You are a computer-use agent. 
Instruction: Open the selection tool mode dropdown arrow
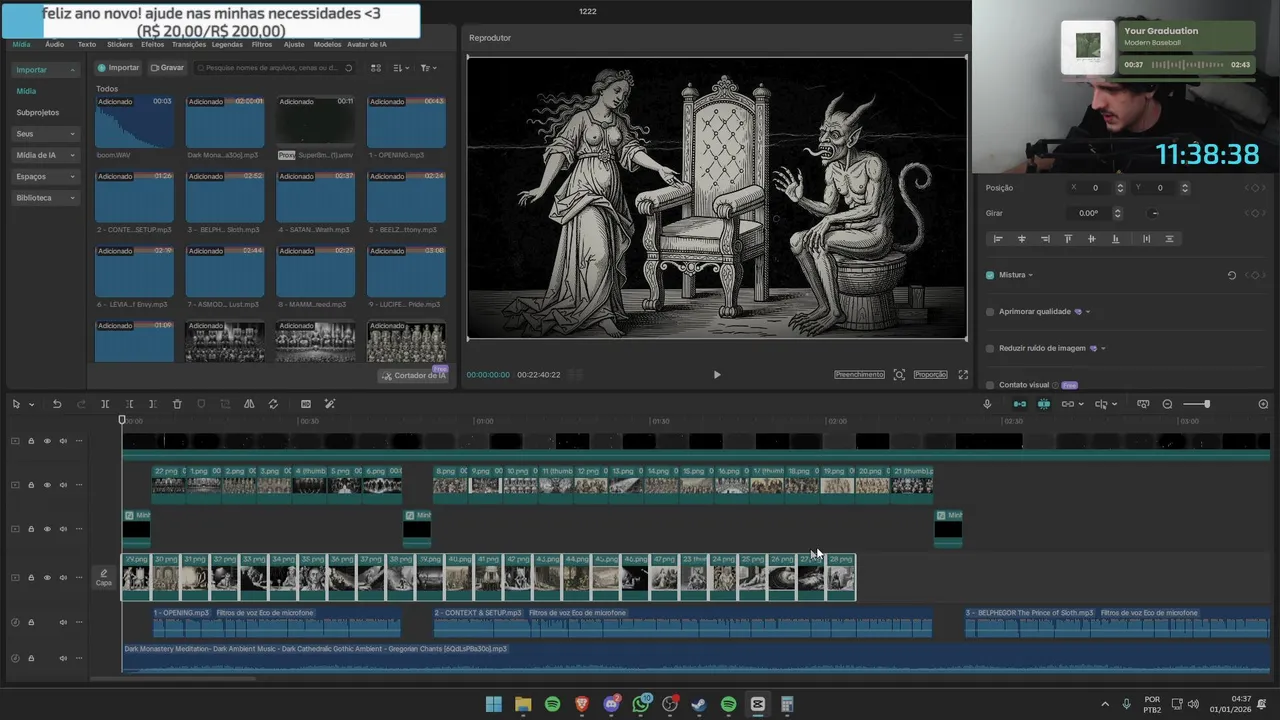click(x=32, y=405)
